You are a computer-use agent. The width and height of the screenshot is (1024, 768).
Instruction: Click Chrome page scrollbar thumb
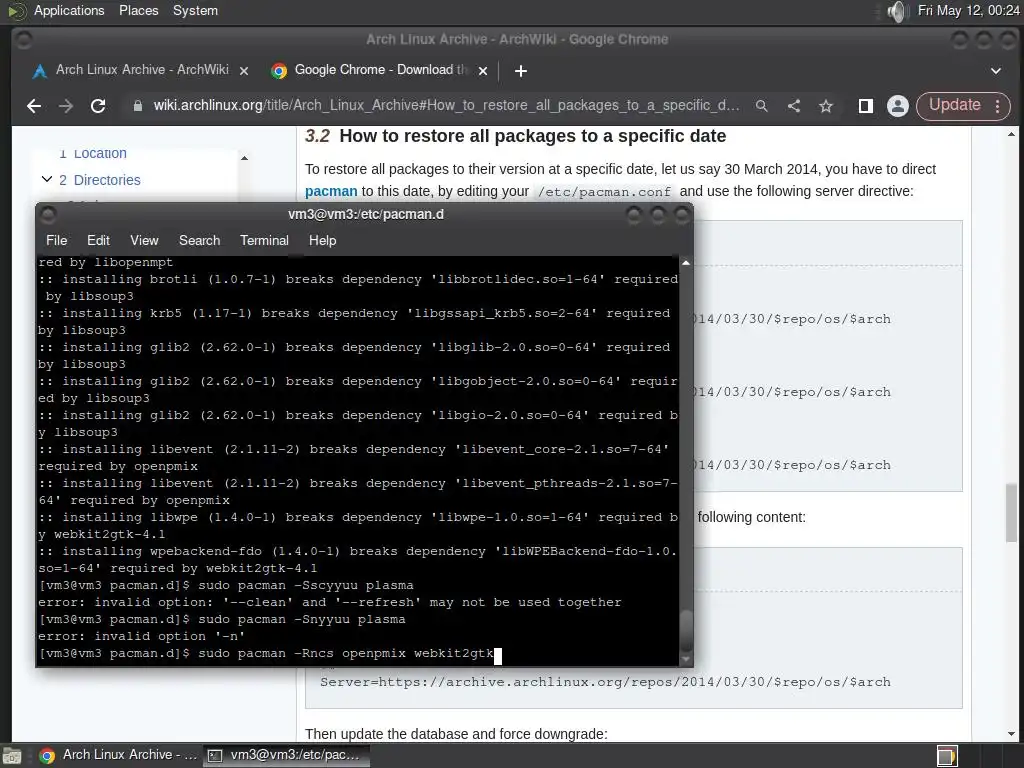pyautogui.click(x=1011, y=513)
